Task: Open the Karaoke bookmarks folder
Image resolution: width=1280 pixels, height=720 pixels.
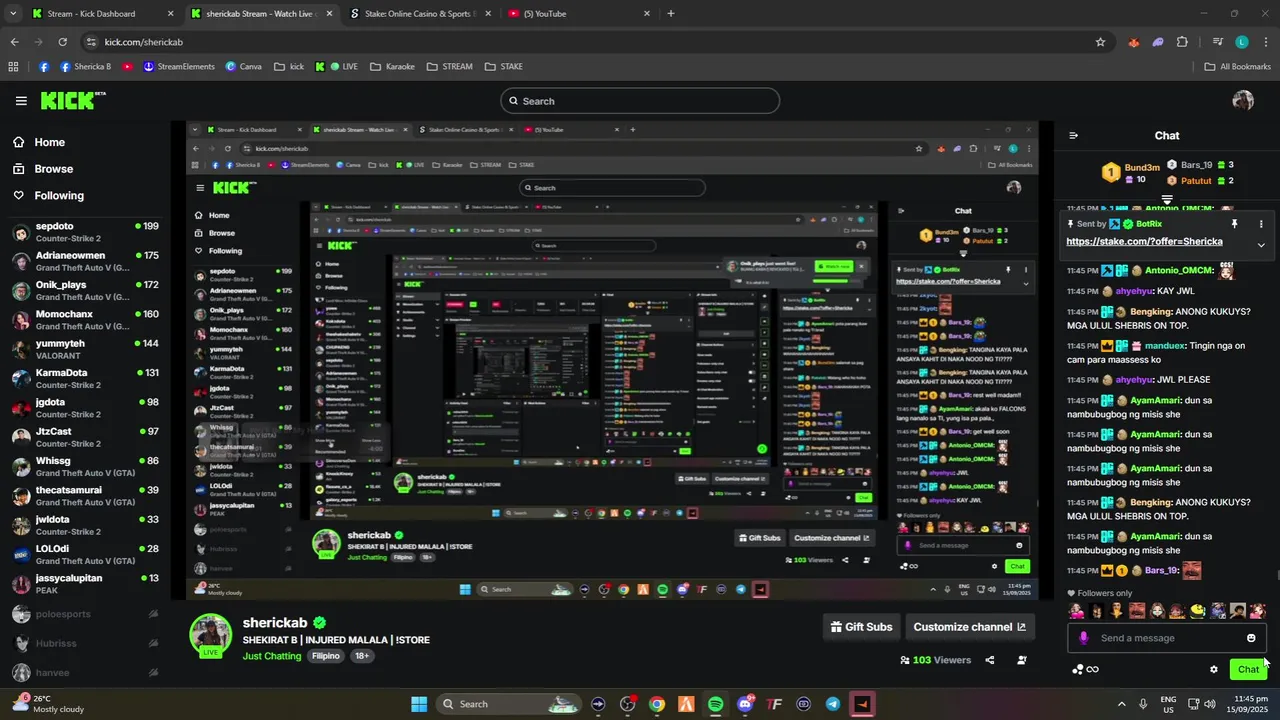Action: (392, 67)
